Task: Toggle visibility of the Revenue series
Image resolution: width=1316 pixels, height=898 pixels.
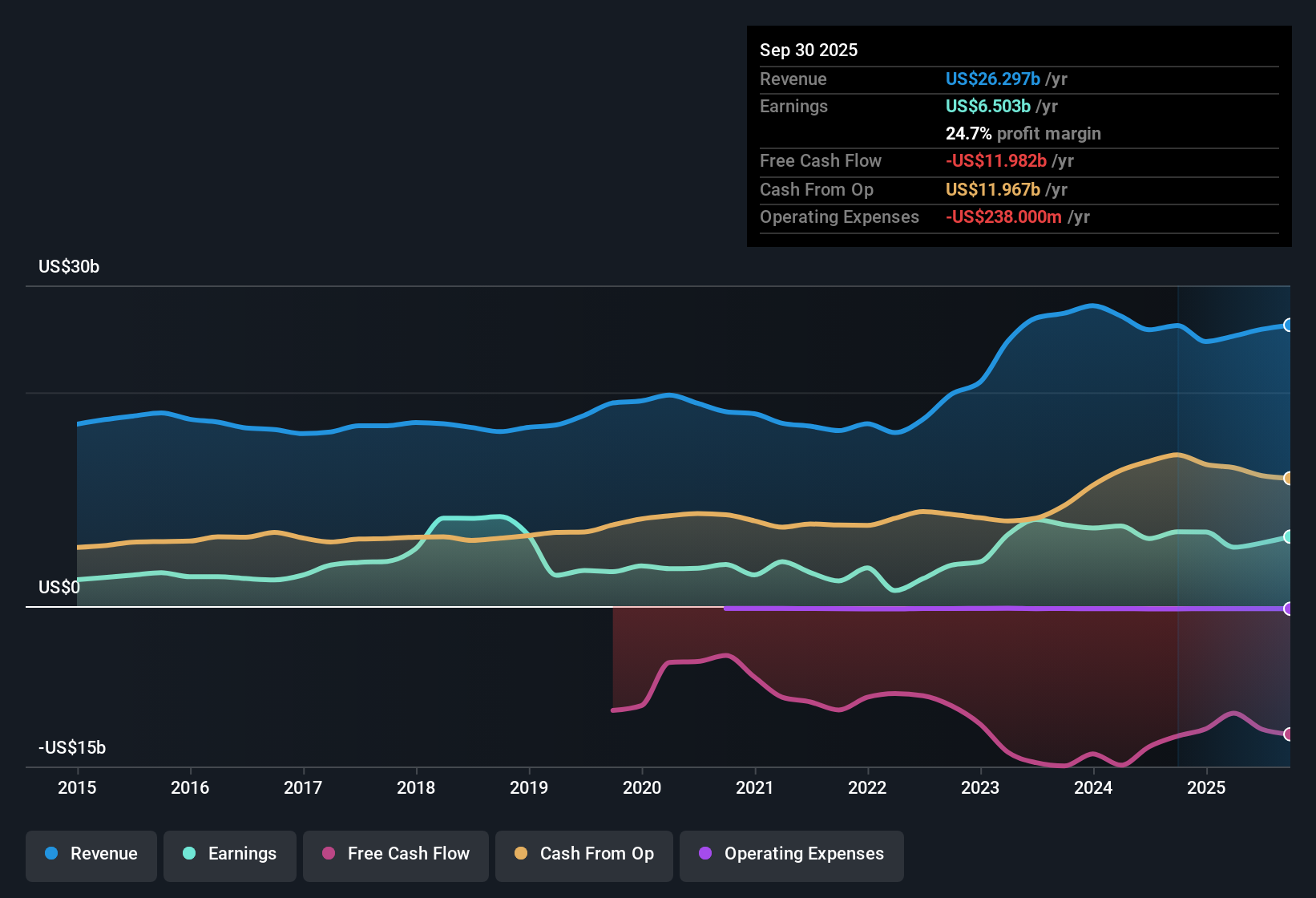Action: pyautogui.click(x=91, y=854)
